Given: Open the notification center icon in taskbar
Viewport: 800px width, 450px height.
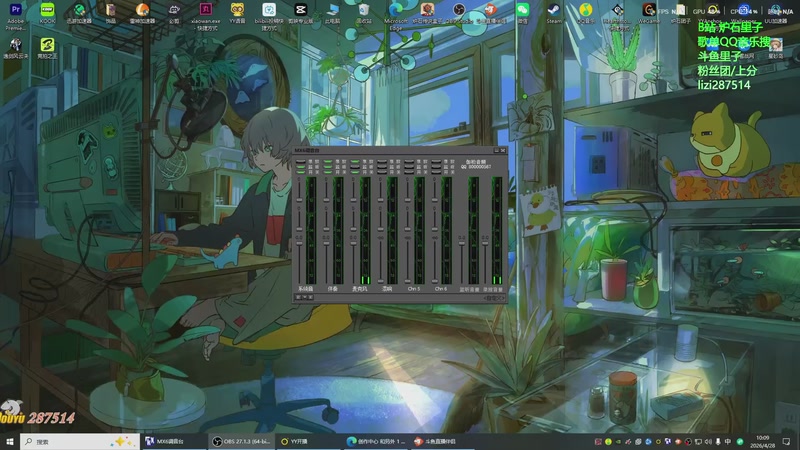Looking at the screenshot, I should 786,441.
